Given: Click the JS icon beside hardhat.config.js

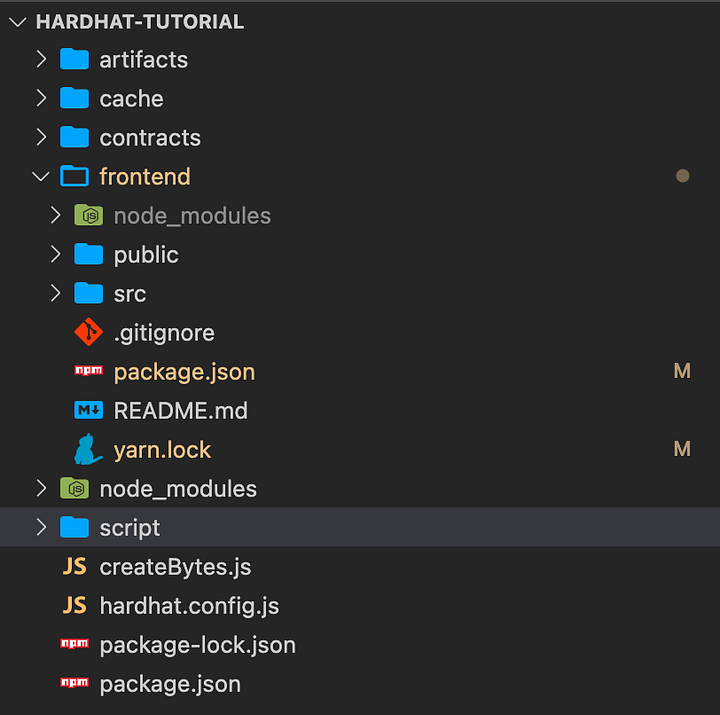Looking at the screenshot, I should pyautogui.click(x=74, y=606).
